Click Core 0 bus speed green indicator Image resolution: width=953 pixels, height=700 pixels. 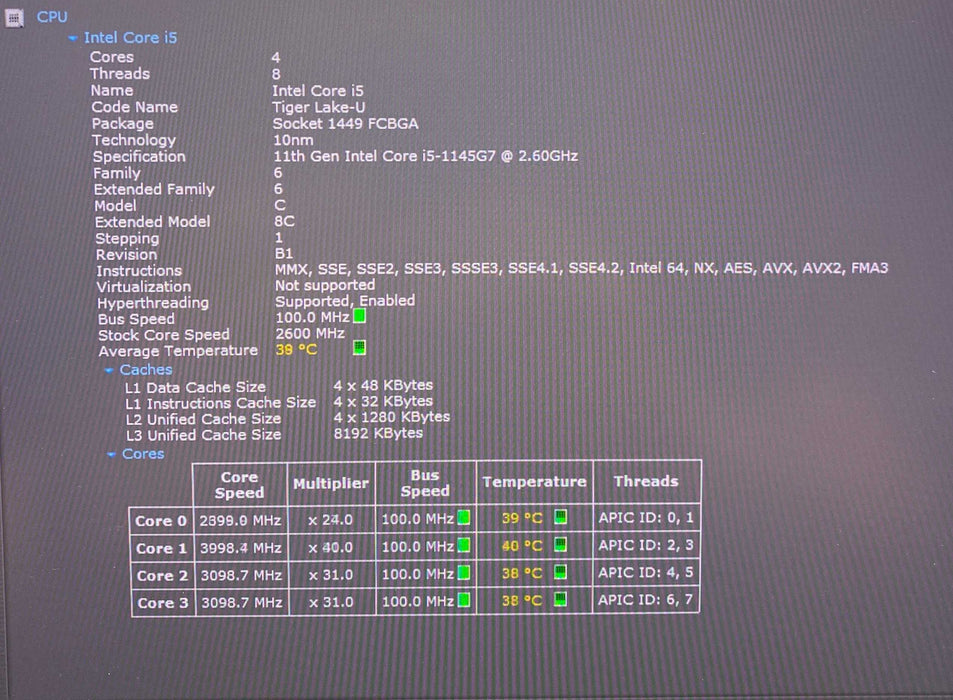click(x=464, y=518)
